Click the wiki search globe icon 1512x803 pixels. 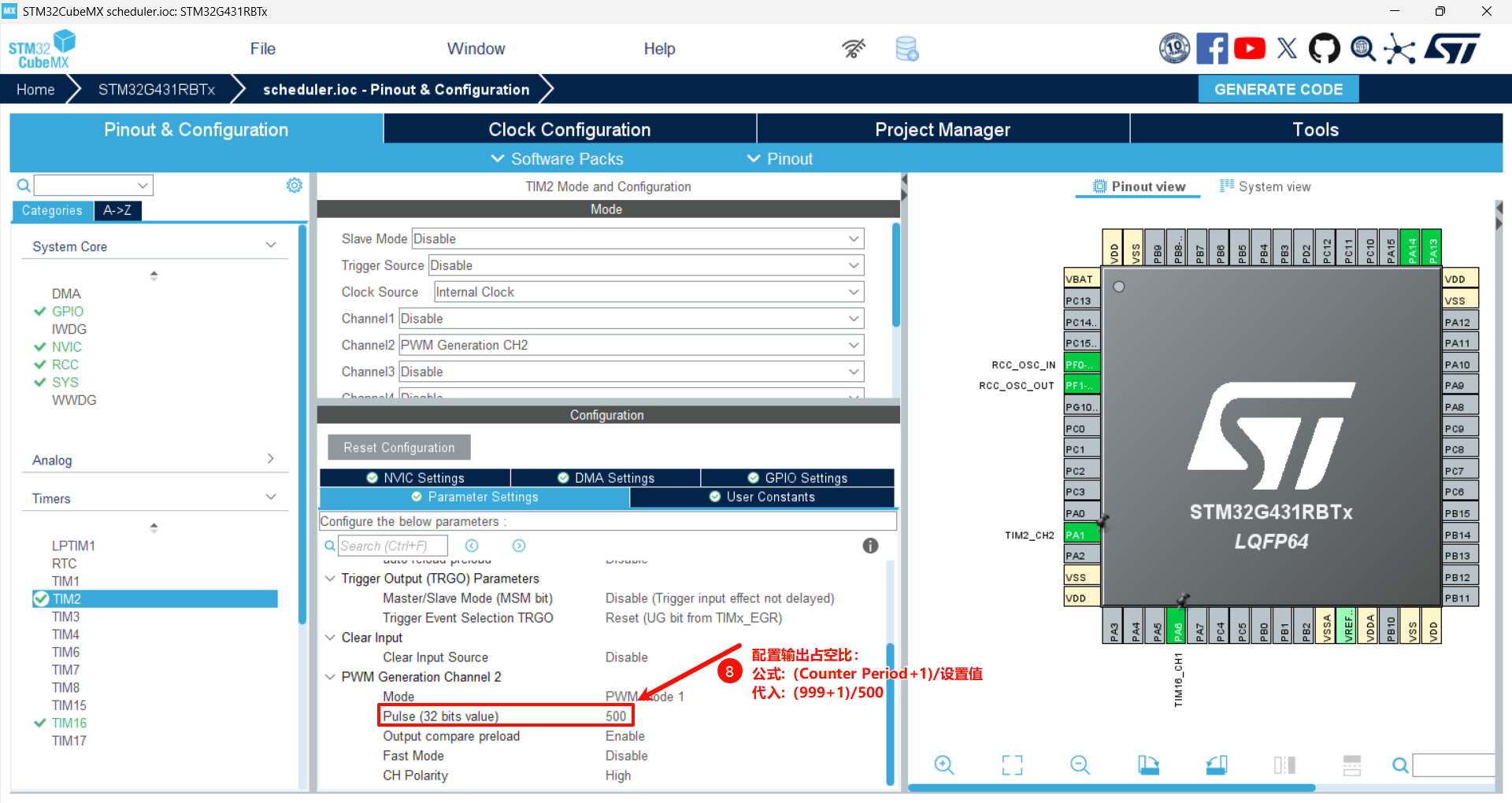click(x=1363, y=49)
